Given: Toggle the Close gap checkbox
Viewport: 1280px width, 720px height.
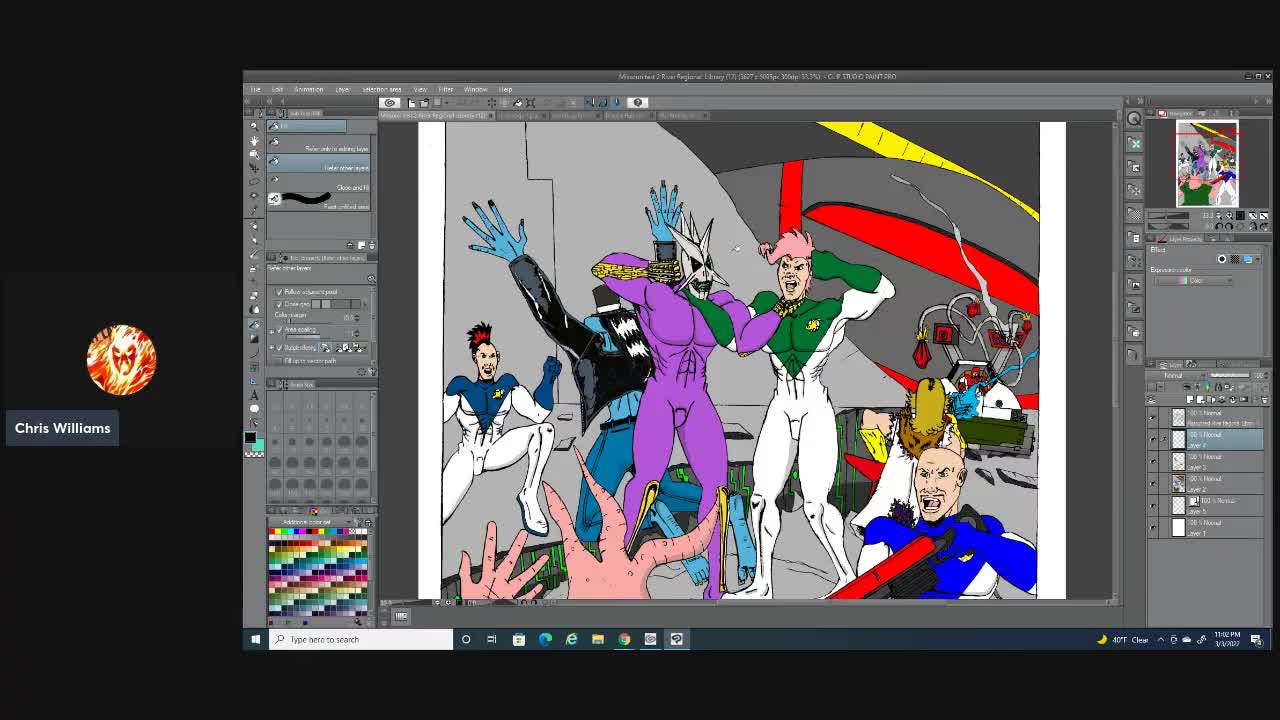Looking at the screenshot, I should pos(279,304).
